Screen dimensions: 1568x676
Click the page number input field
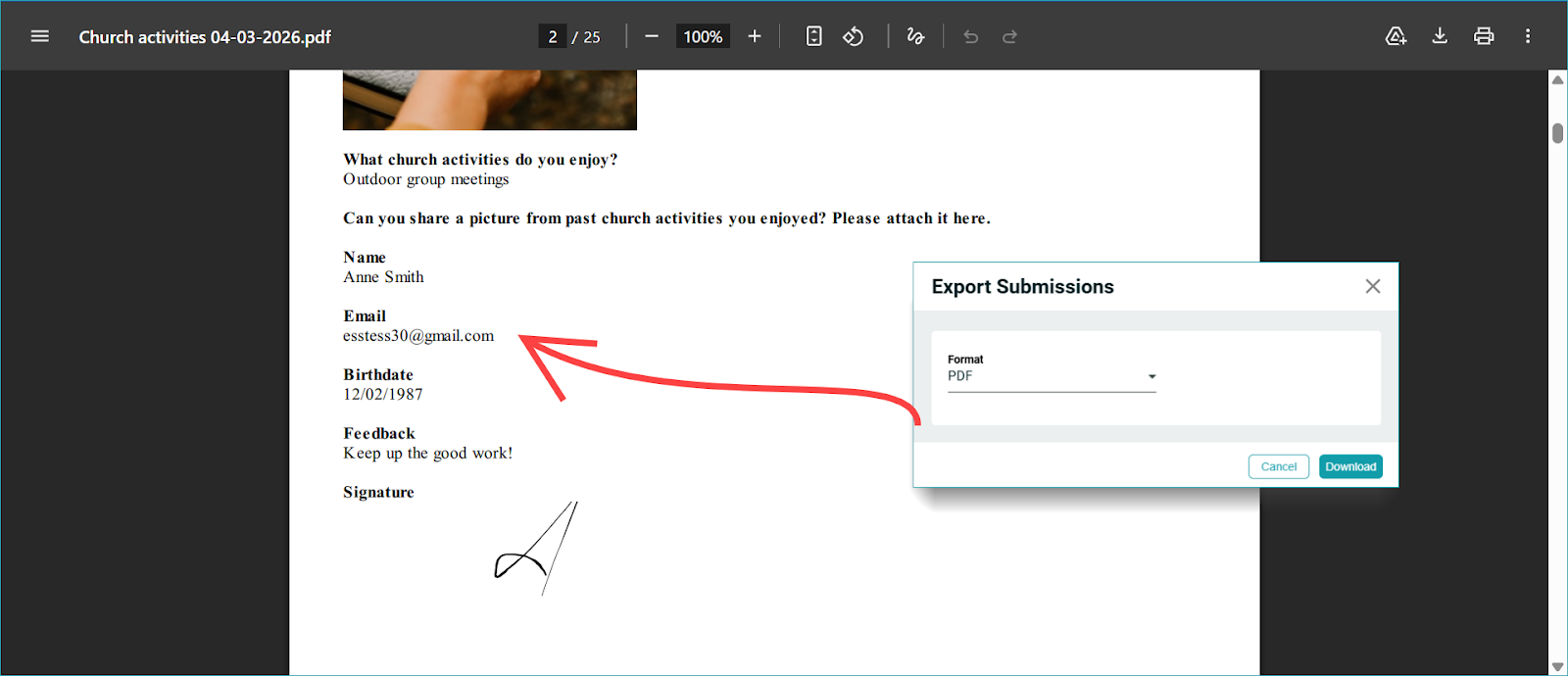point(552,36)
